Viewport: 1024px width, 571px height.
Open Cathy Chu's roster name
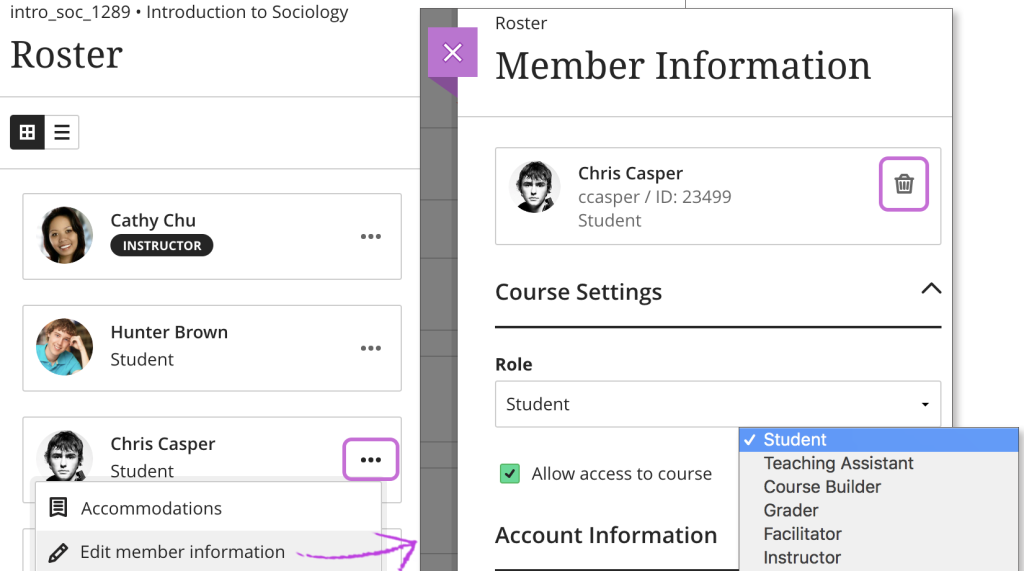pyautogui.click(x=153, y=221)
